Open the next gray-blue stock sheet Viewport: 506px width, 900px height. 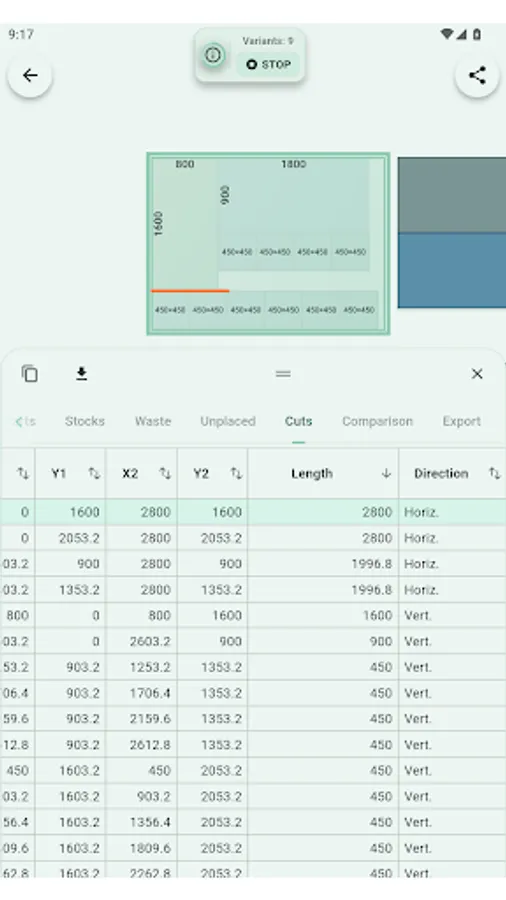(x=451, y=232)
